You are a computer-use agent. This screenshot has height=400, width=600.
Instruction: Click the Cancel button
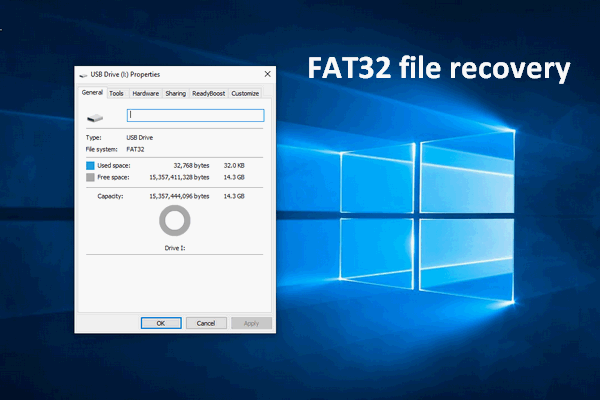206,323
